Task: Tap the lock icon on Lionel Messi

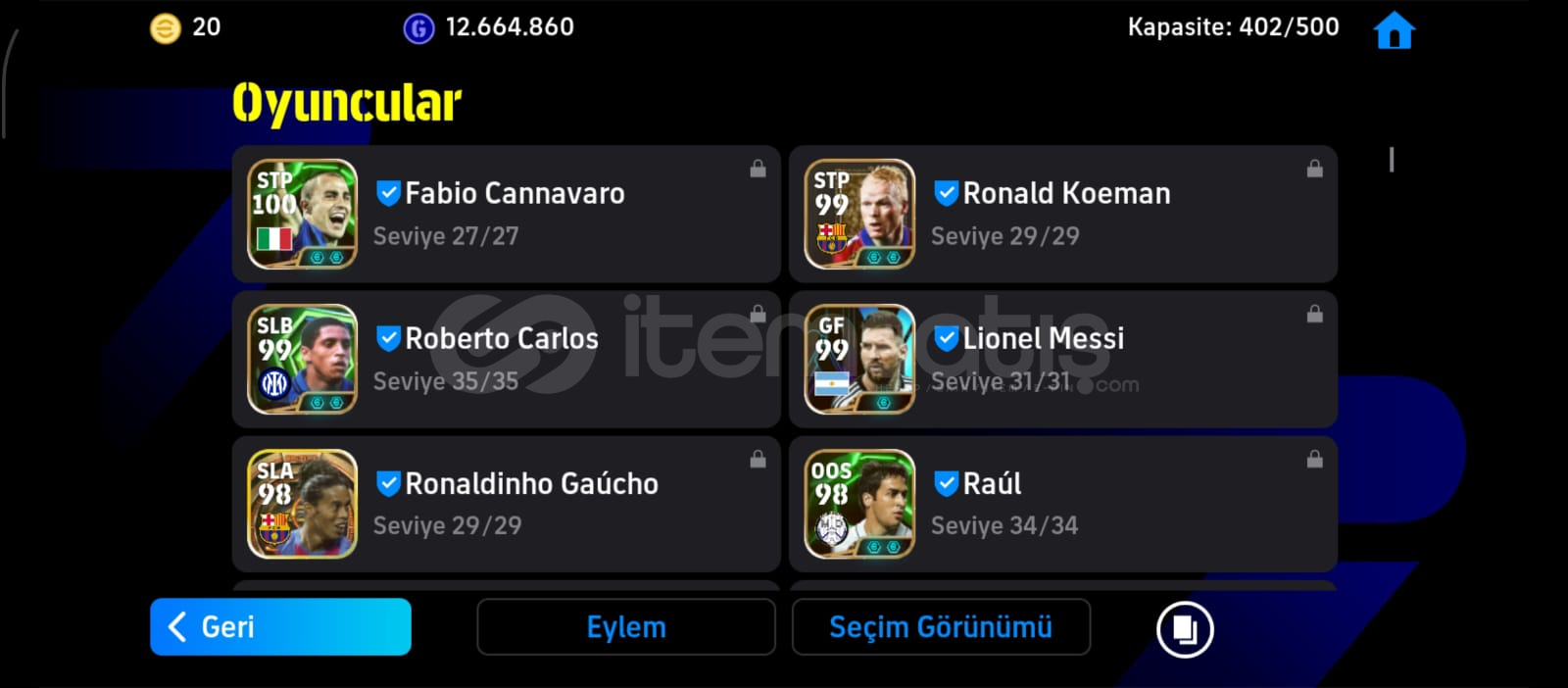Action: tap(1314, 314)
